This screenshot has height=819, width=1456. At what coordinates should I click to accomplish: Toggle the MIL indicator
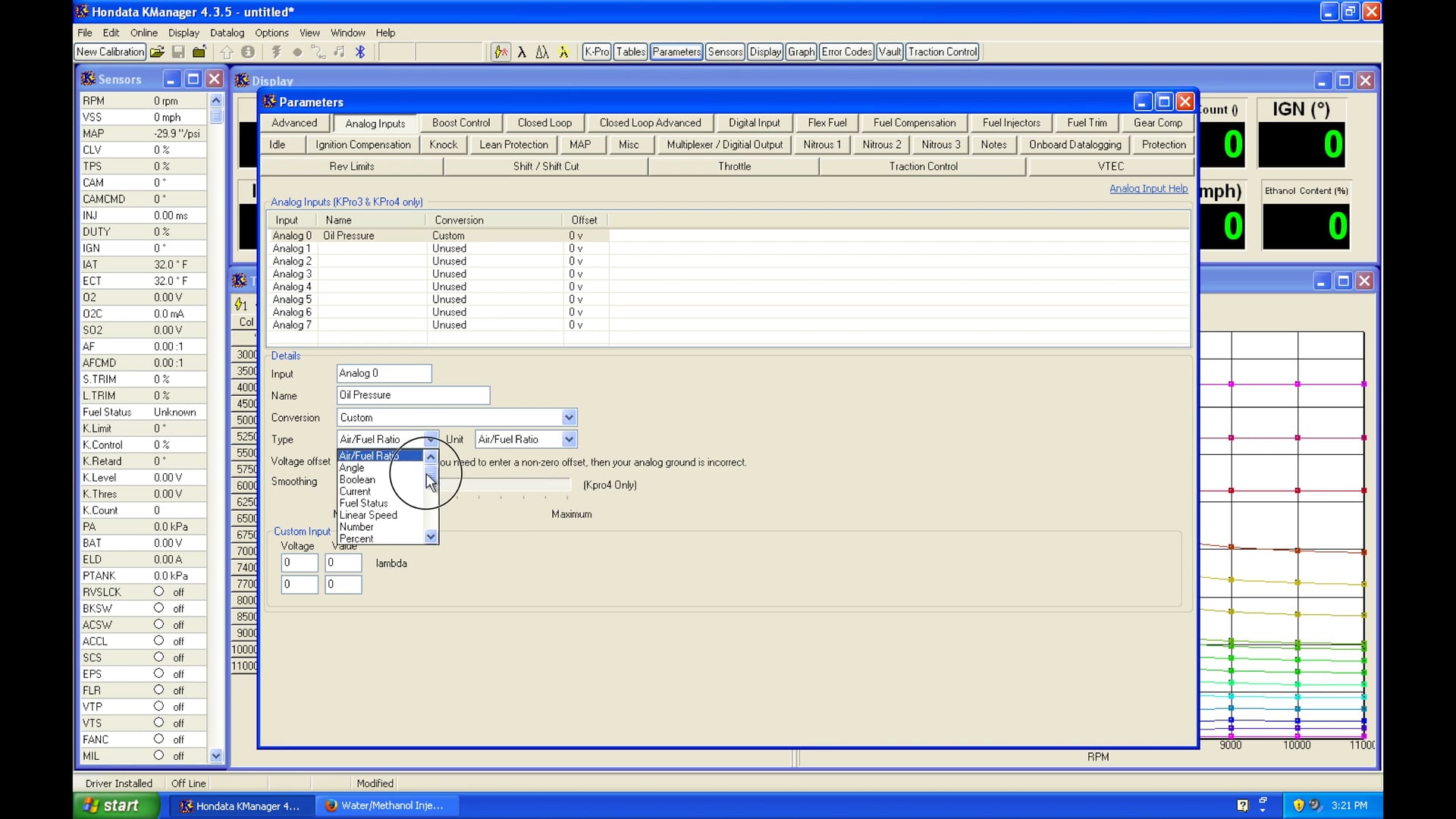point(159,756)
